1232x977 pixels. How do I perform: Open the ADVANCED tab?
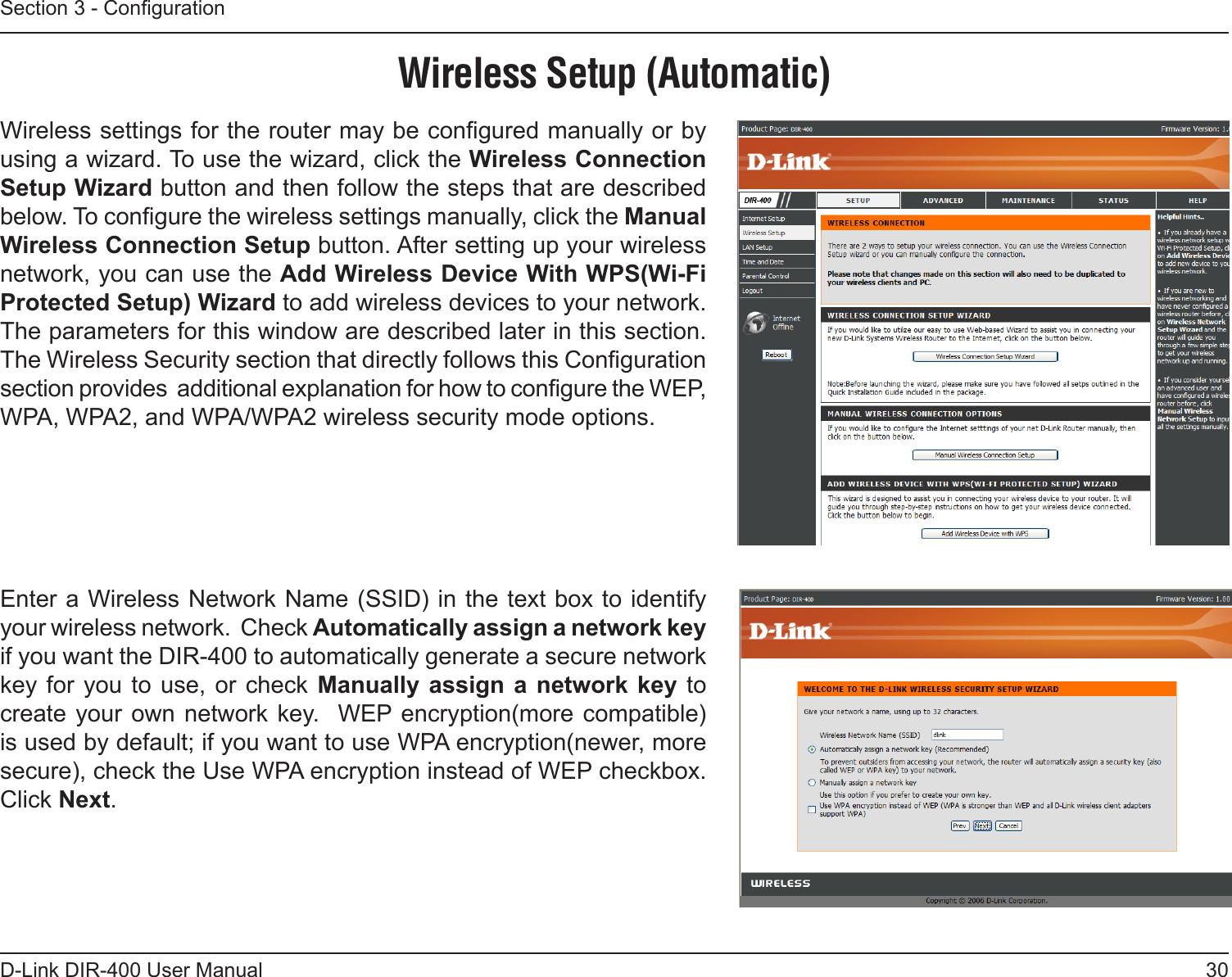(x=943, y=201)
